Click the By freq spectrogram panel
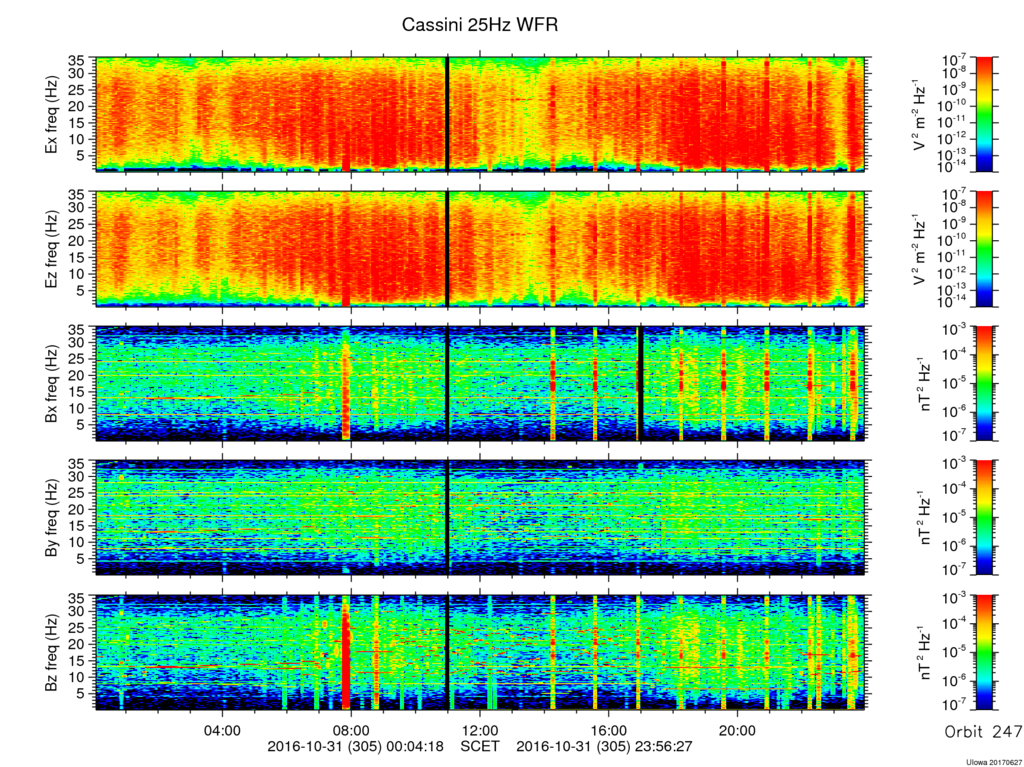This screenshot has width=1024, height=767. (481, 517)
